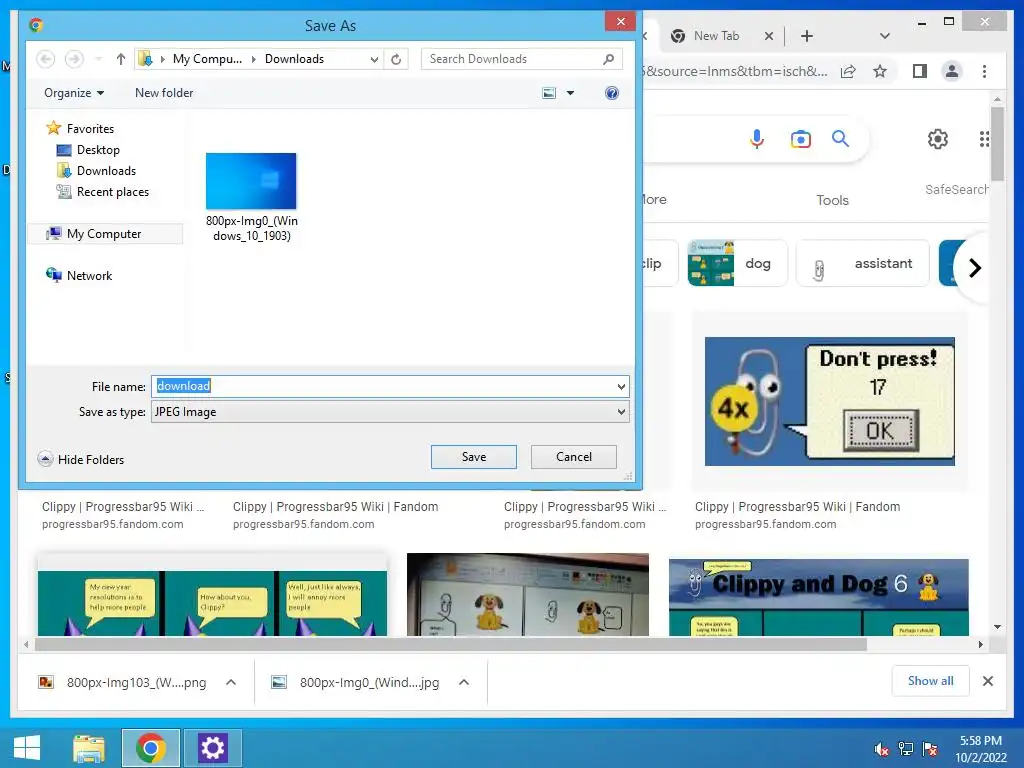Click the muted volume tray icon
This screenshot has height=768, width=1024.
pos(882,749)
